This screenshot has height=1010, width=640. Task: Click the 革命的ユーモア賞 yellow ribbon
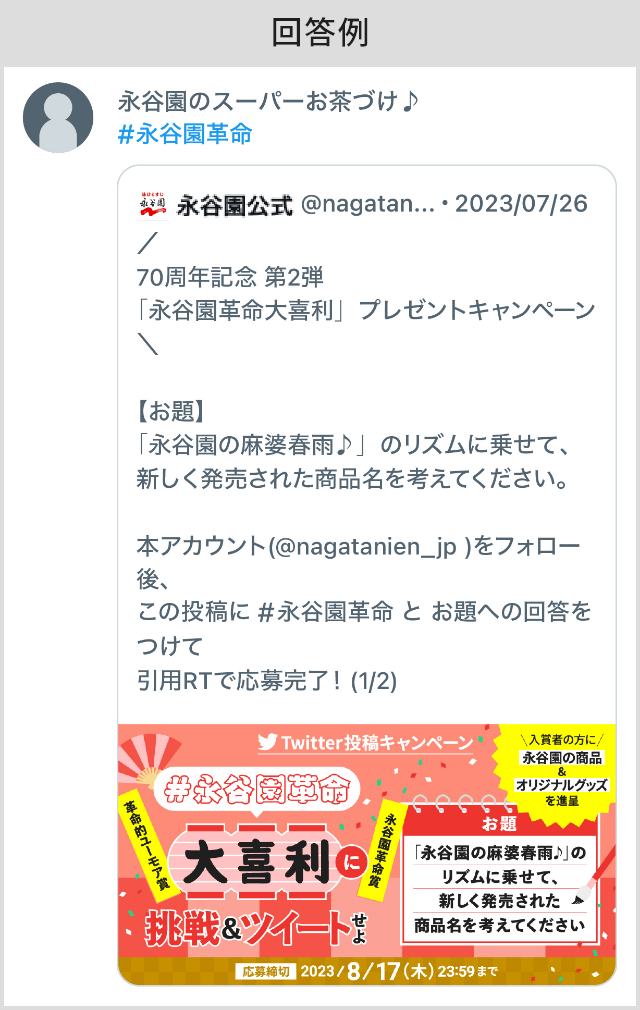click(x=147, y=846)
